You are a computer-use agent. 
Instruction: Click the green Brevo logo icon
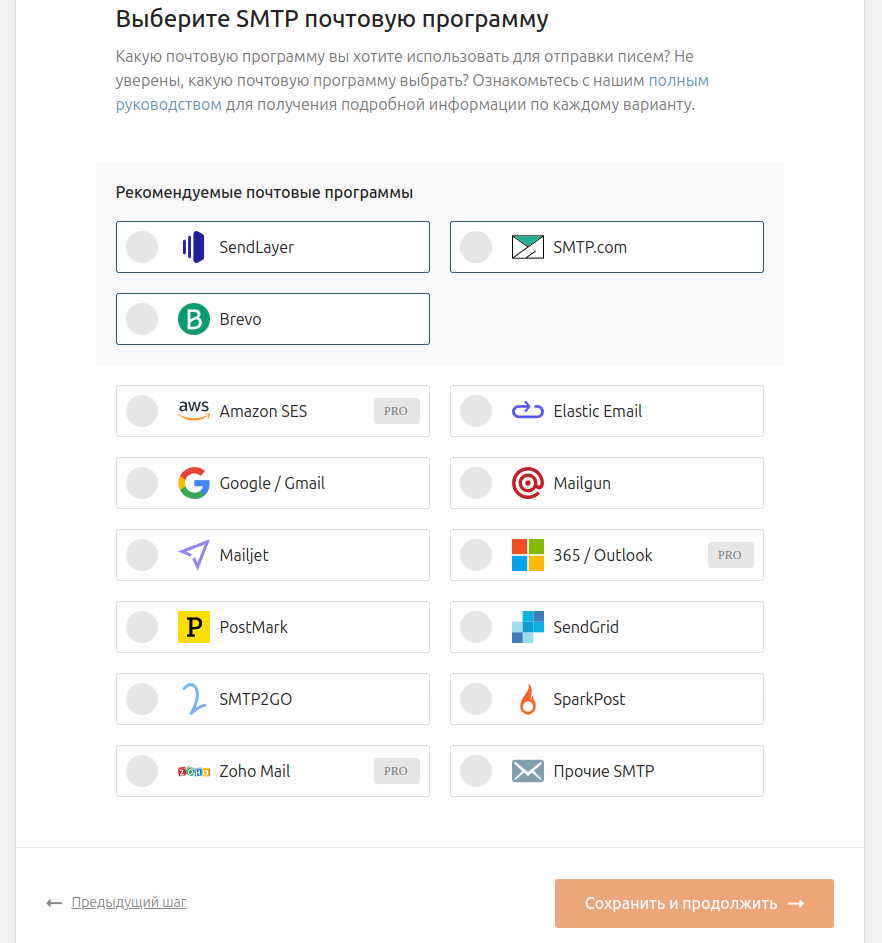pyautogui.click(x=193, y=319)
